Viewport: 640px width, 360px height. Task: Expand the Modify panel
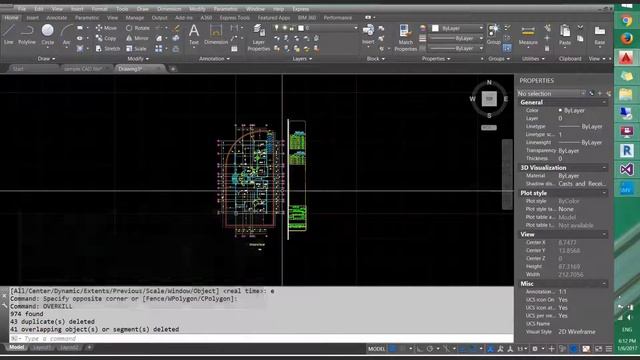(138, 59)
